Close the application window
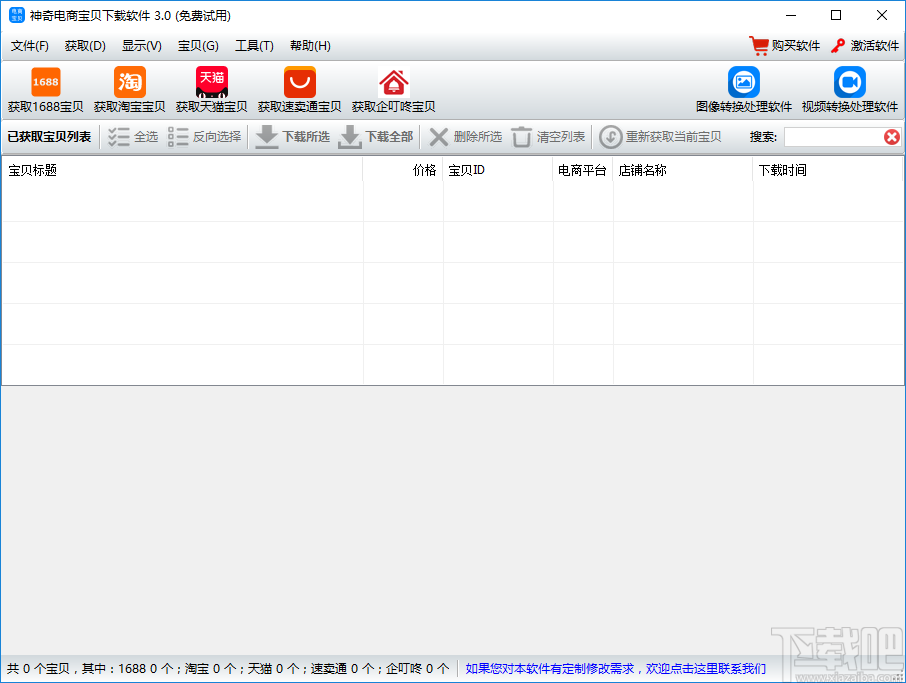The height and width of the screenshot is (683, 906). coord(882,15)
